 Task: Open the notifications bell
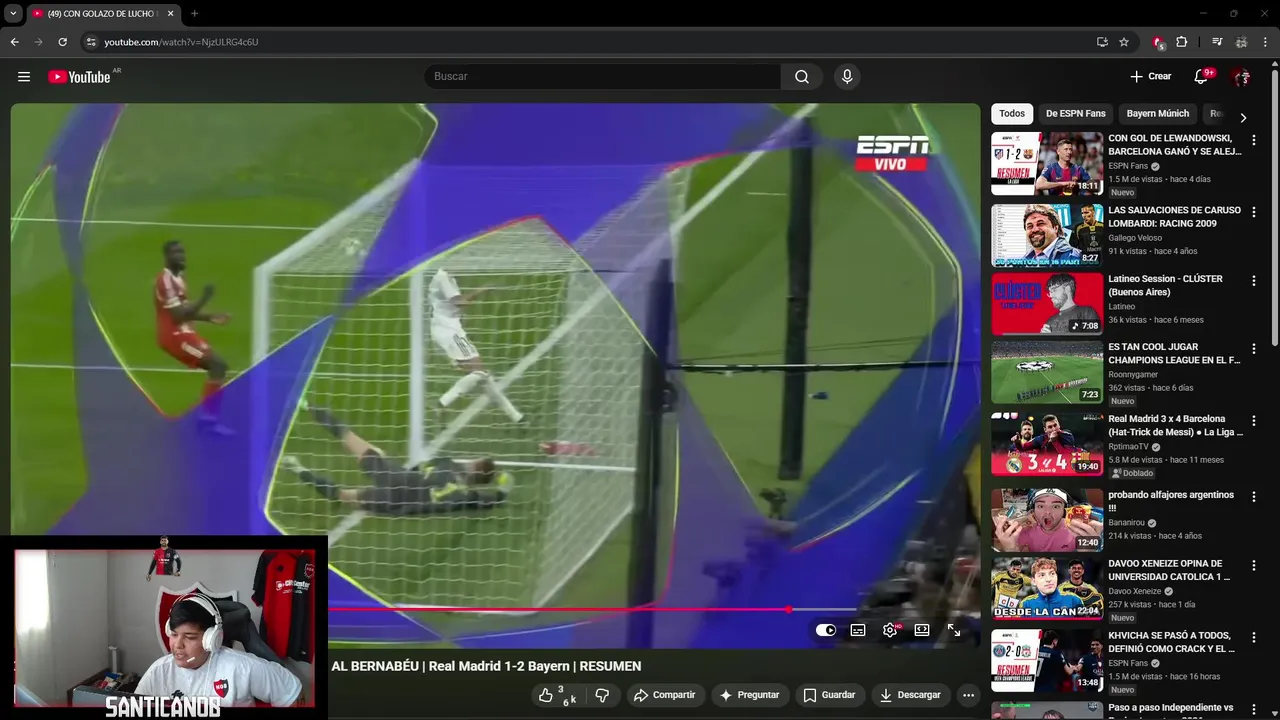[x=1201, y=77]
